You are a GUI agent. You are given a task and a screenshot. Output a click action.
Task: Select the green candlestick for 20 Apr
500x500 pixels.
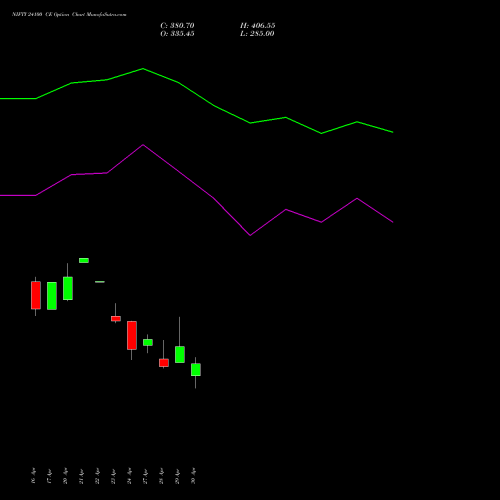pyautogui.click(x=68, y=288)
